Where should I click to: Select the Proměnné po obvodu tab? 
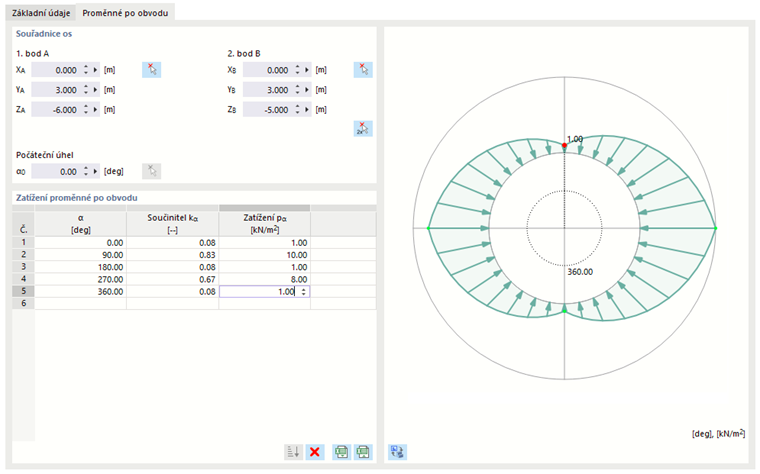[125, 13]
